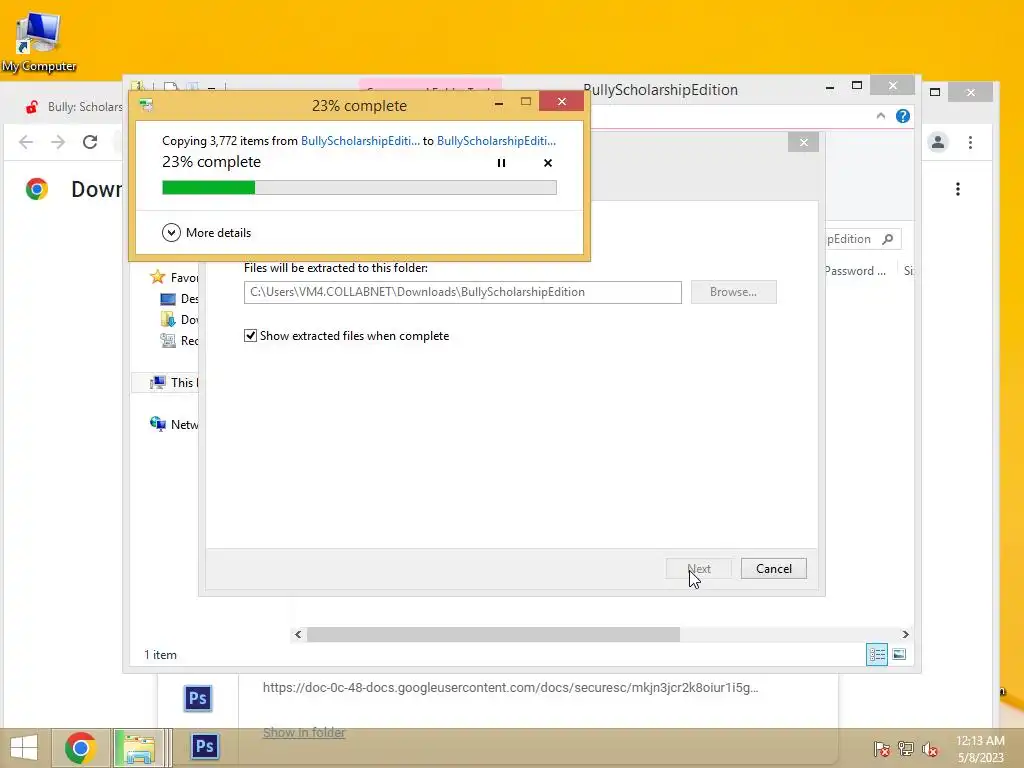Select Desktop in Explorer navigation pane
Viewport: 1024px width, 768px height.
pos(179,298)
